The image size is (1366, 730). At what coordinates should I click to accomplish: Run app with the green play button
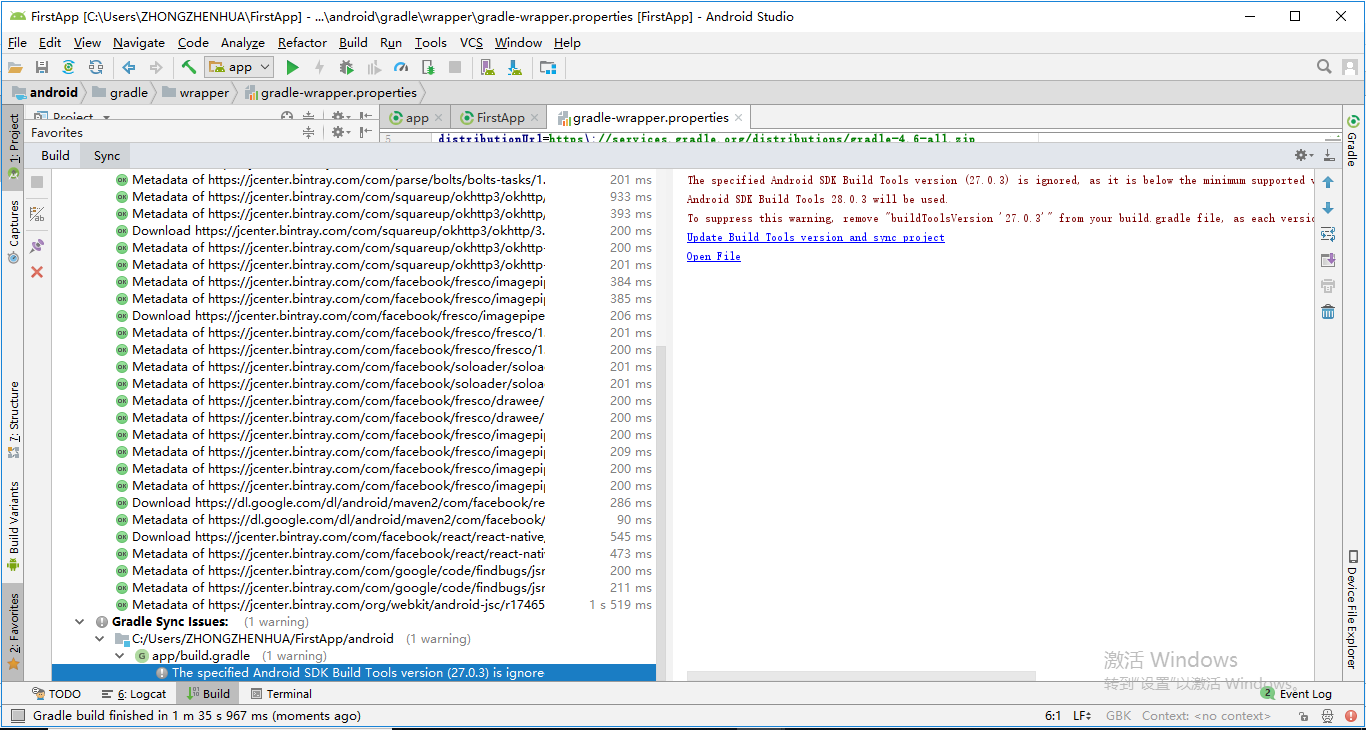click(x=292, y=67)
